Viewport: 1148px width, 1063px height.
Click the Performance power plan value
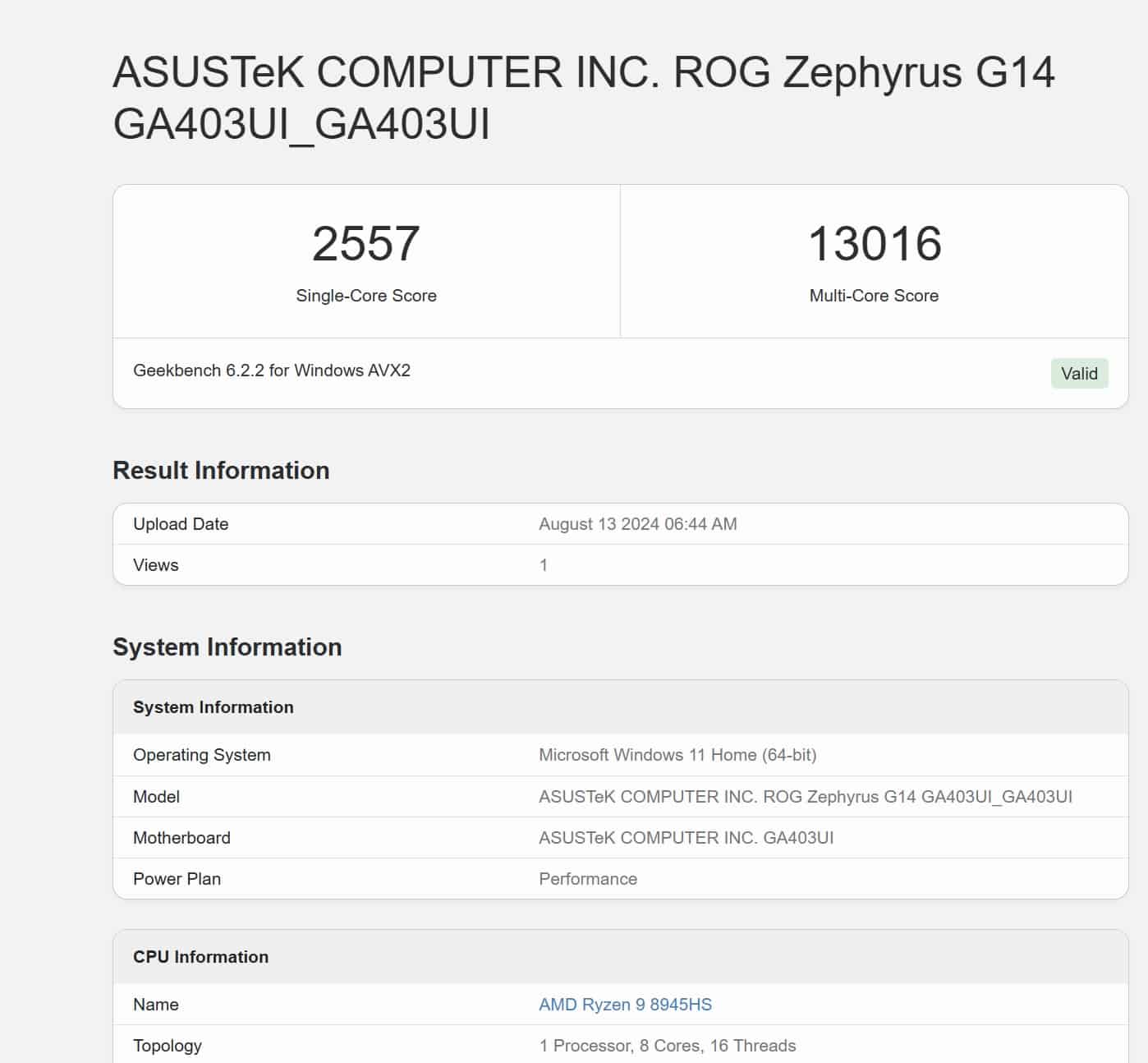coord(587,879)
